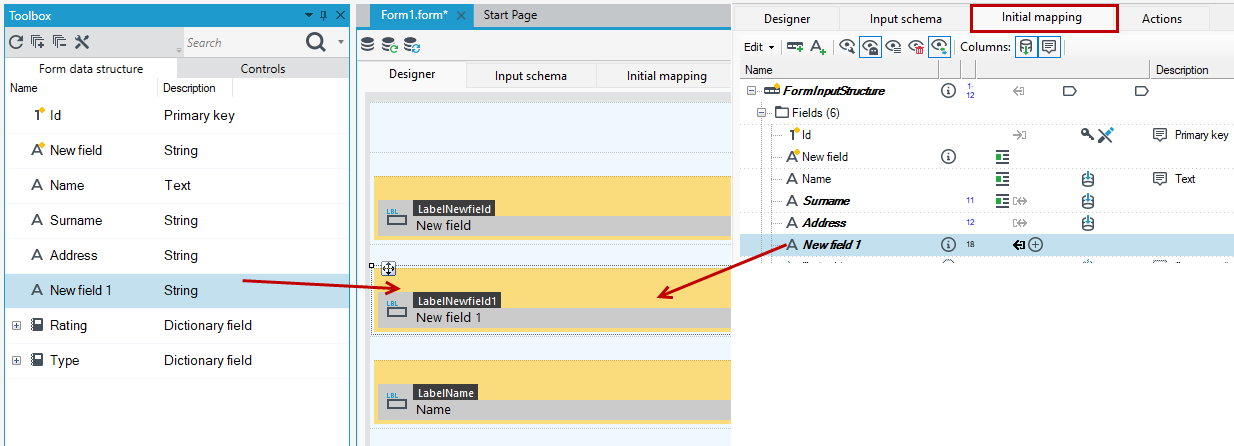Click the add structure icon with plus
1234x446 pixels.
795,47
